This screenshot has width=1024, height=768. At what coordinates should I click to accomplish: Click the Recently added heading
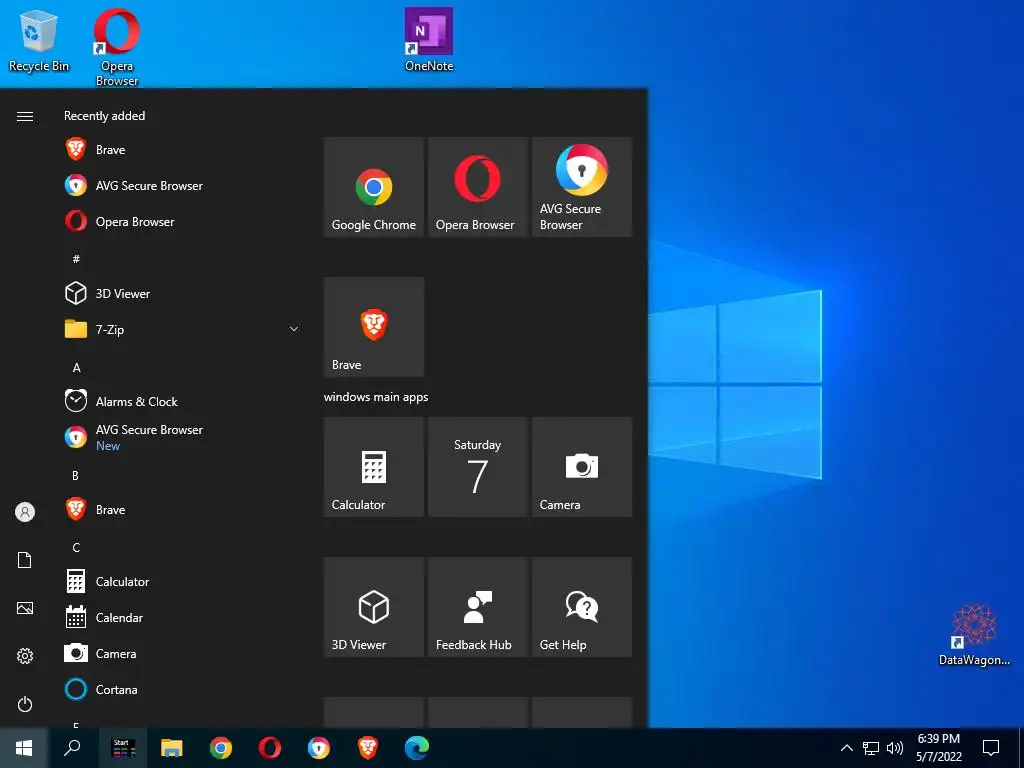[104, 116]
